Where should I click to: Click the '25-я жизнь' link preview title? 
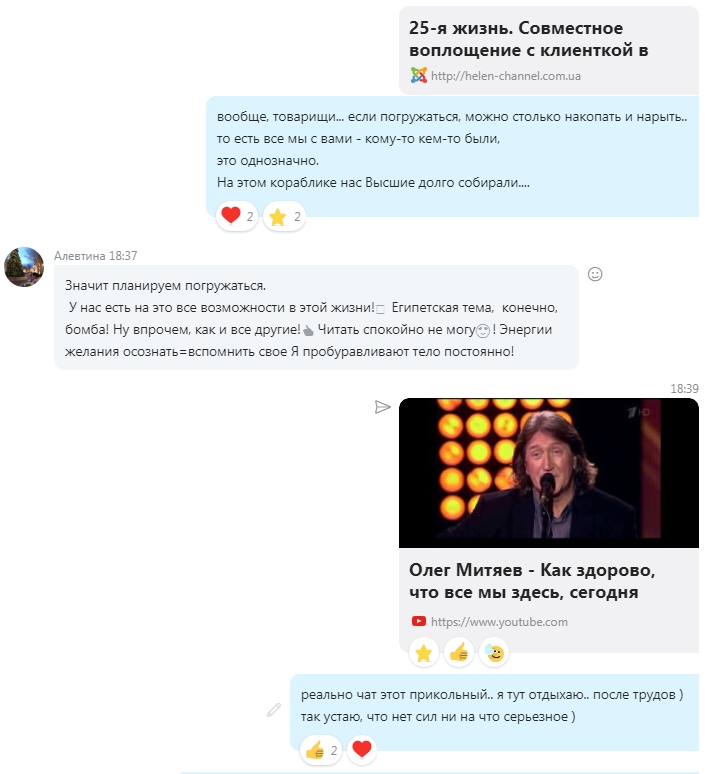point(528,39)
